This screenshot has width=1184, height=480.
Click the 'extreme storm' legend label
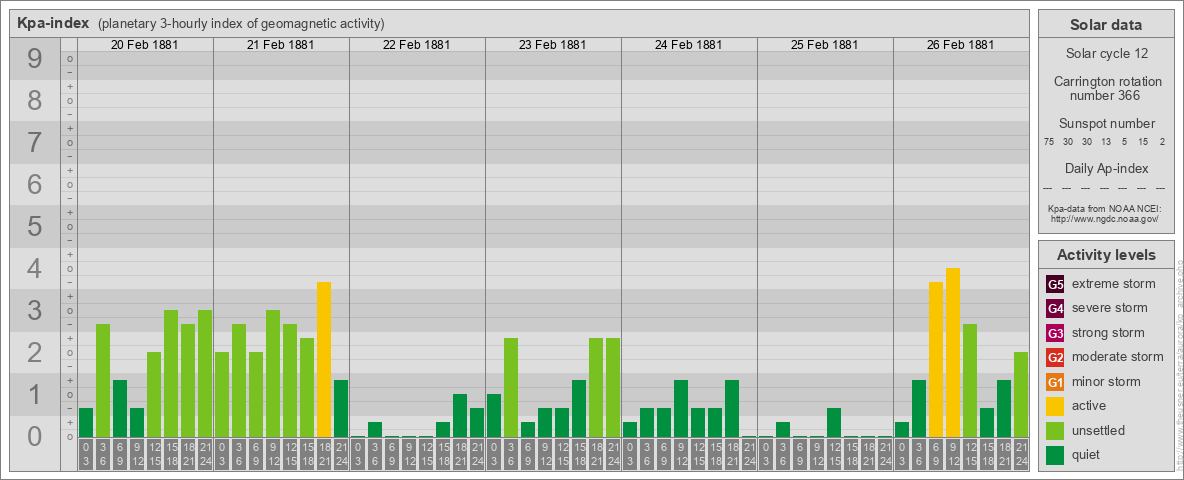[1114, 284]
